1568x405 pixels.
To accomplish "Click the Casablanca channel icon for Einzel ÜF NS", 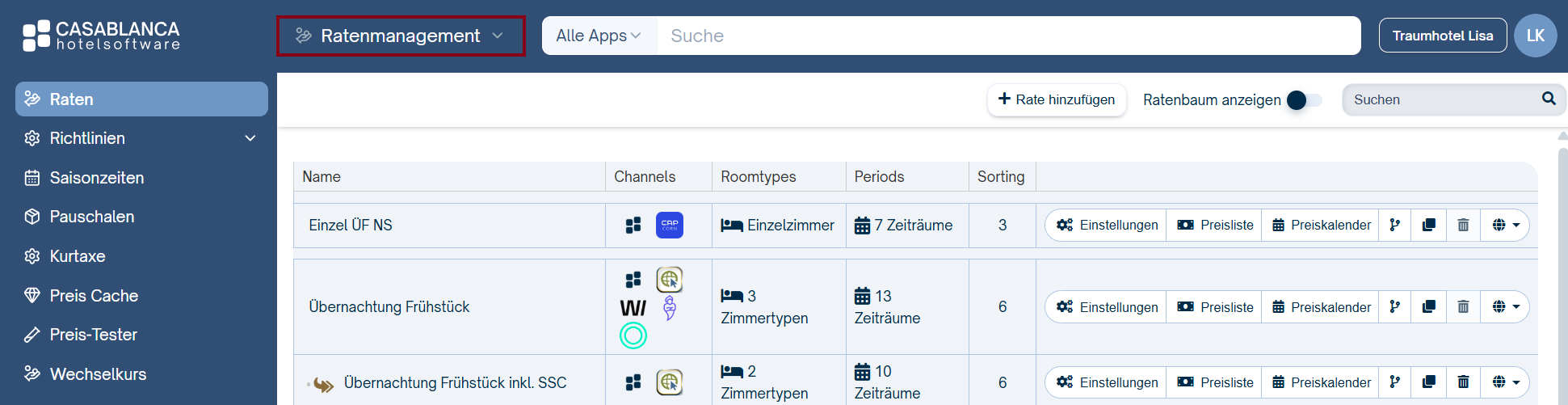I will click(633, 226).
